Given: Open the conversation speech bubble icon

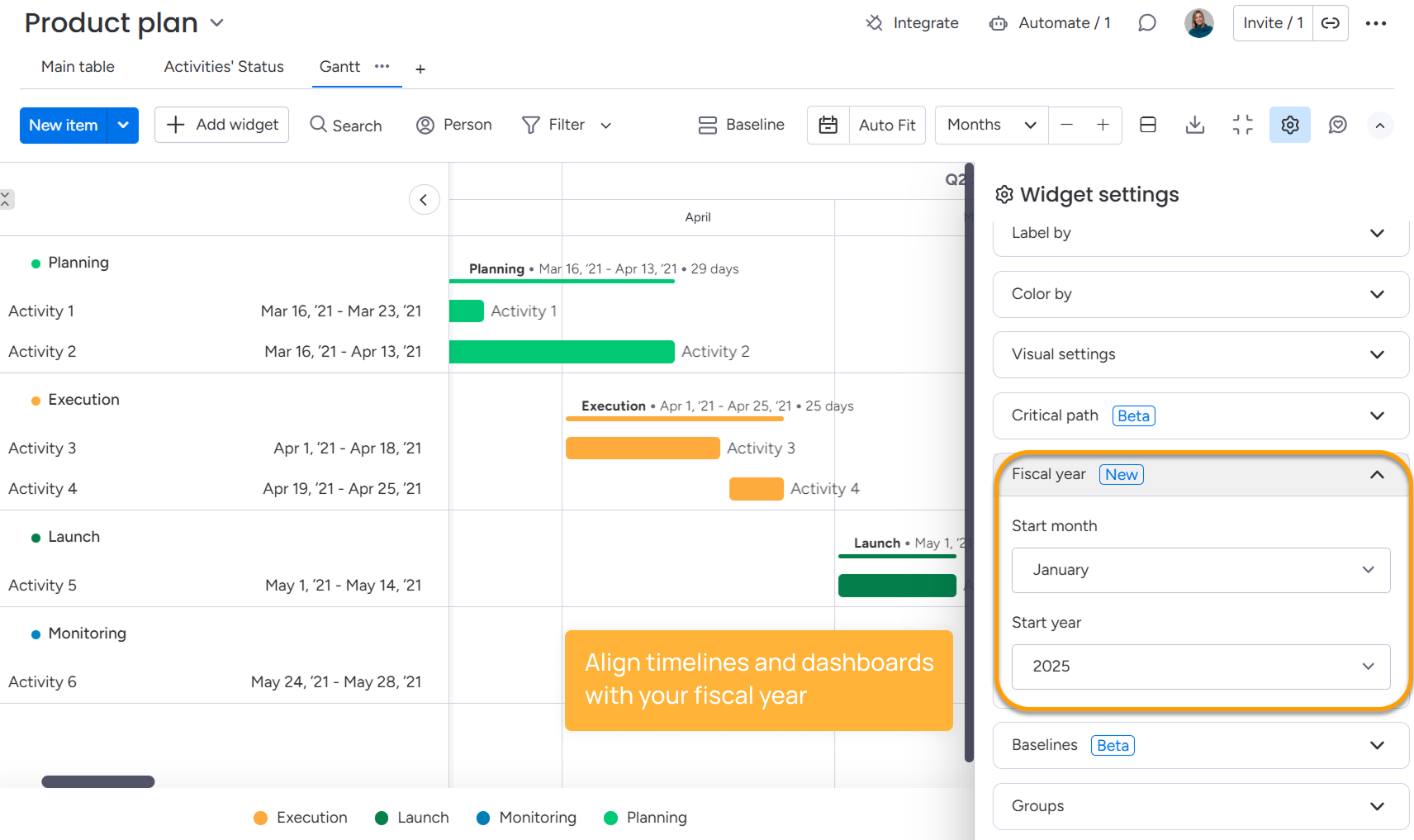Looking at the screenshot, I should [1146, 23].
